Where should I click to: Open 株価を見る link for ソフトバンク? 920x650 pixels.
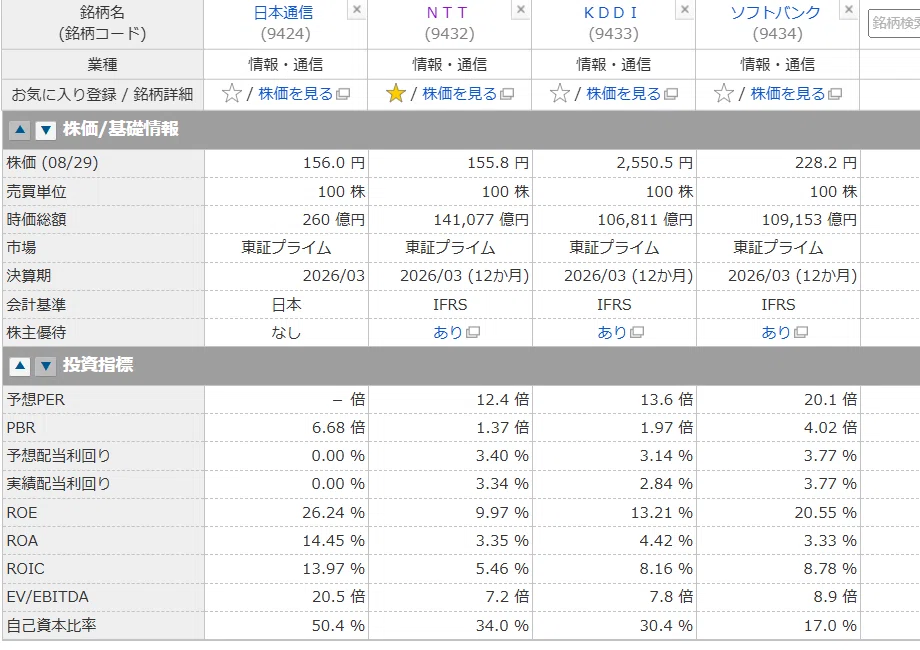point(787,94)
